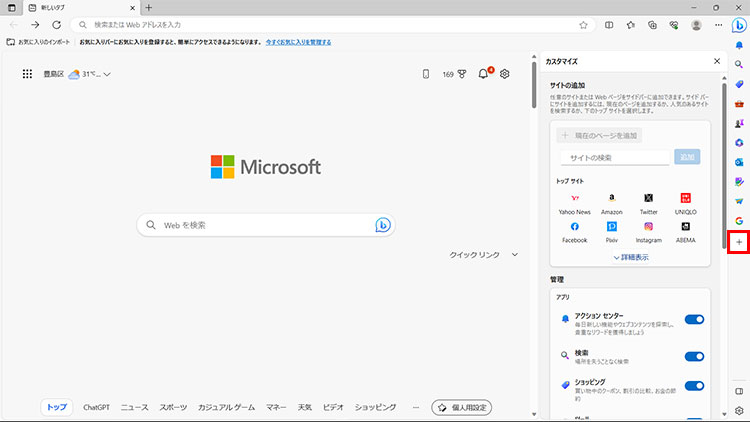This screenshot has width=750, height=422.
Task: Disable the アクション センター toggle
Action: pos(694,319)
